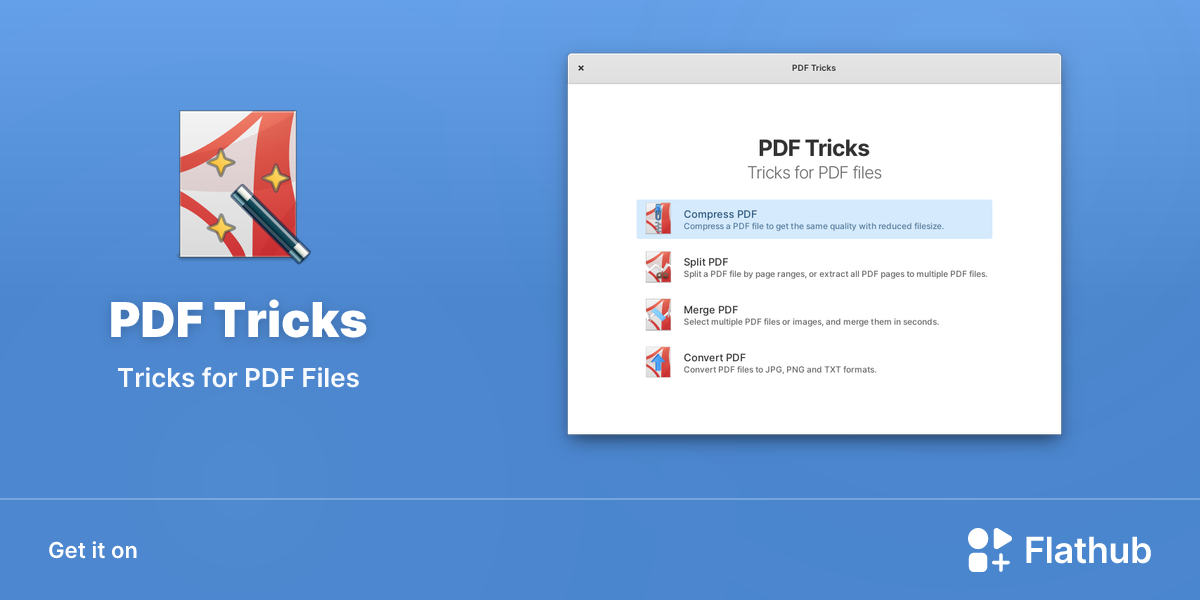
Task: Click 'Select multiple PDF files or images' description
Action: click(x=811, y=322)
